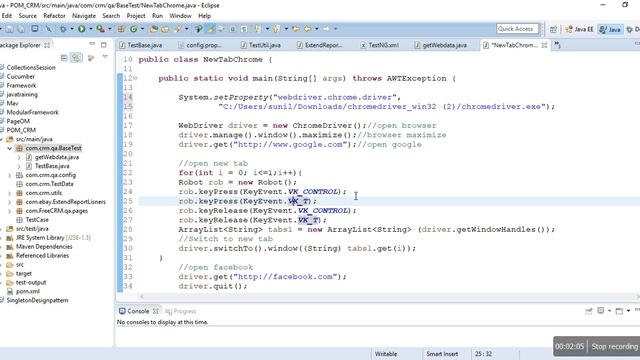Image resolution: width=640 pixels, height=360 pixels.
Task: Click Collapse All in Package Explorer
Action: (64, 58)
